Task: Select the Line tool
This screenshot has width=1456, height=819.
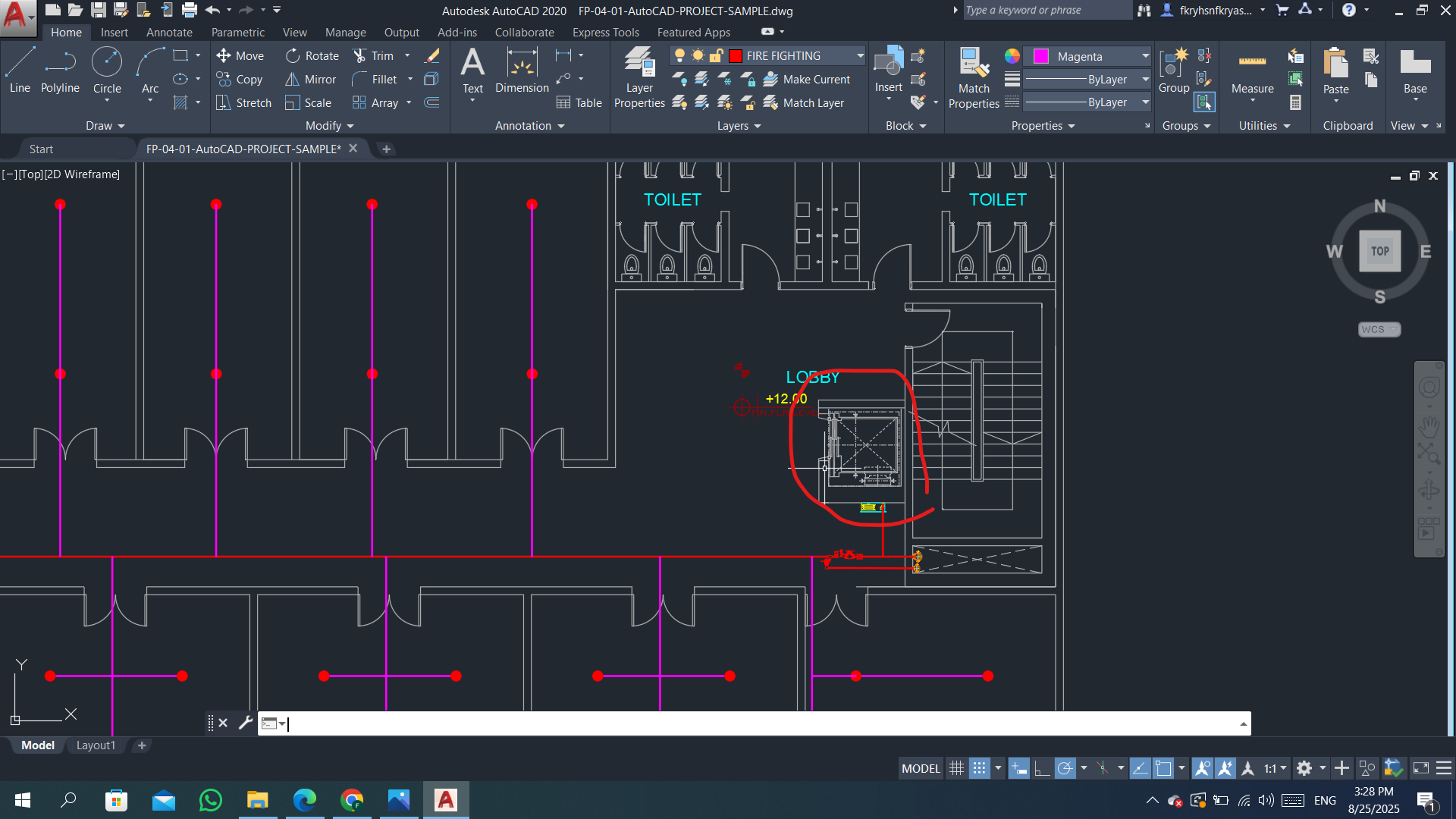Action: 20,71
